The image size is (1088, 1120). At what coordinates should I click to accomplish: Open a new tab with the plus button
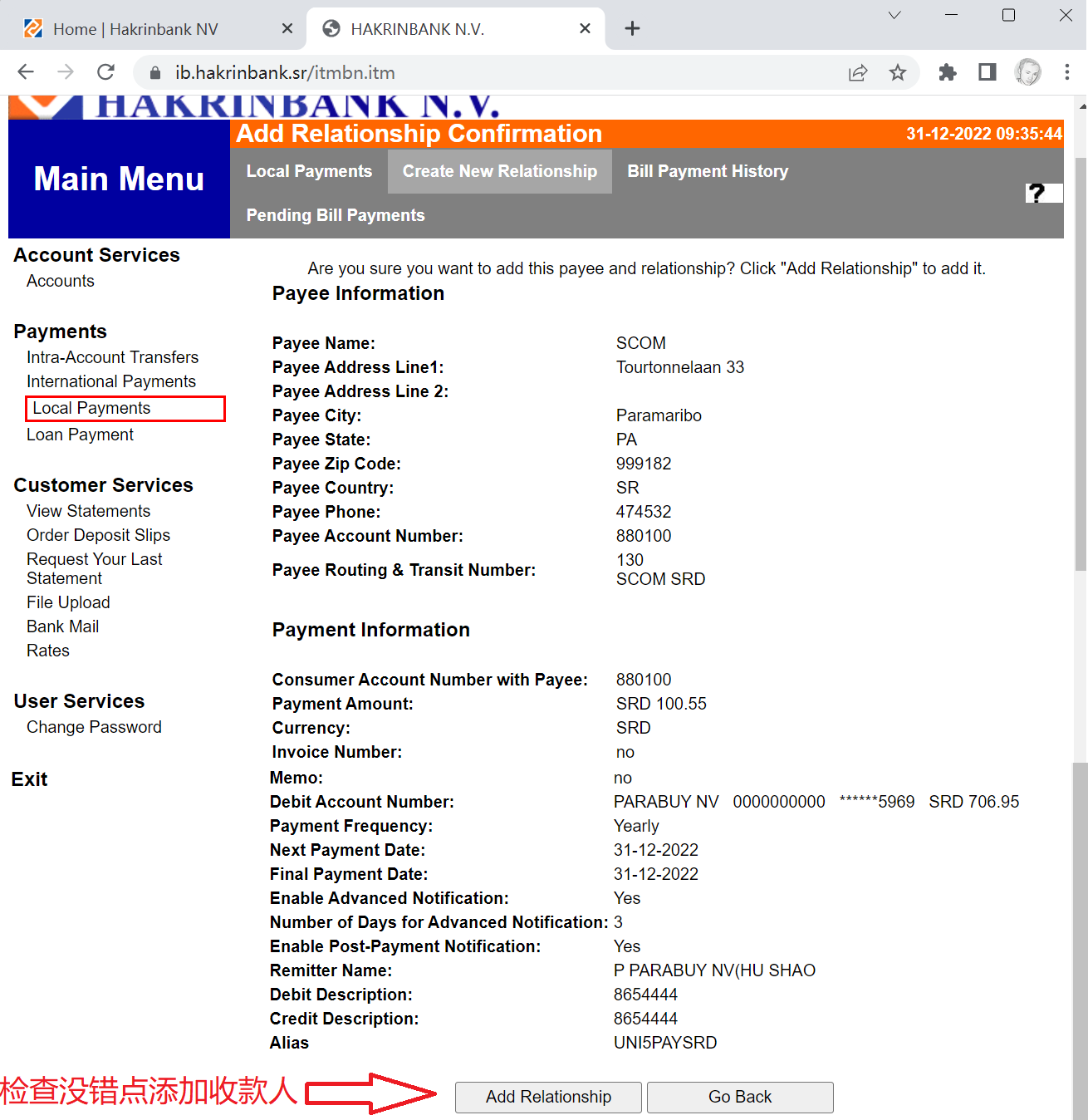click(x=632, y=28)
